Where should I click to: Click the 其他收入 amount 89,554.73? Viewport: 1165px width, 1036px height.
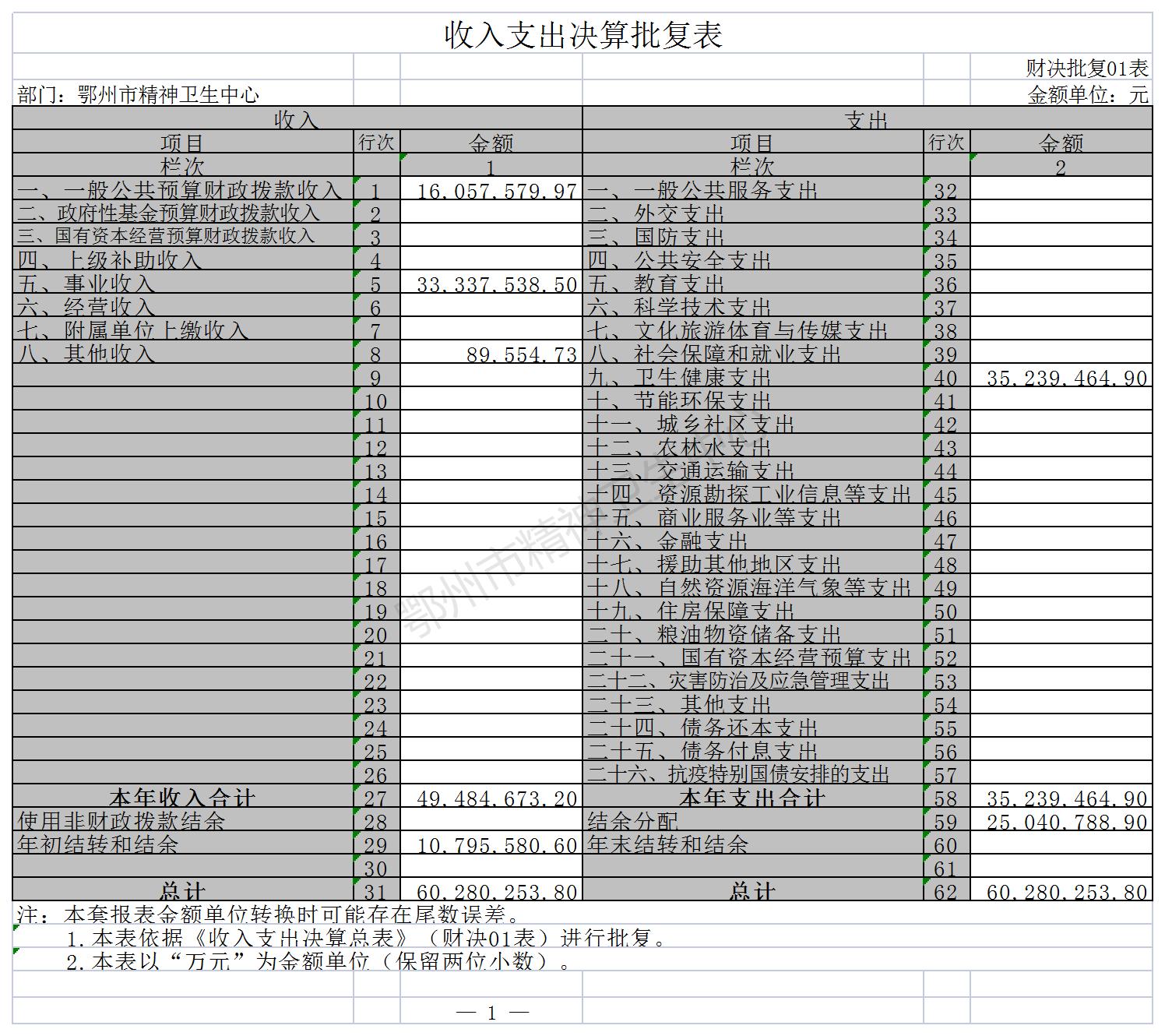pyautogui.click(x=491, y=353)
